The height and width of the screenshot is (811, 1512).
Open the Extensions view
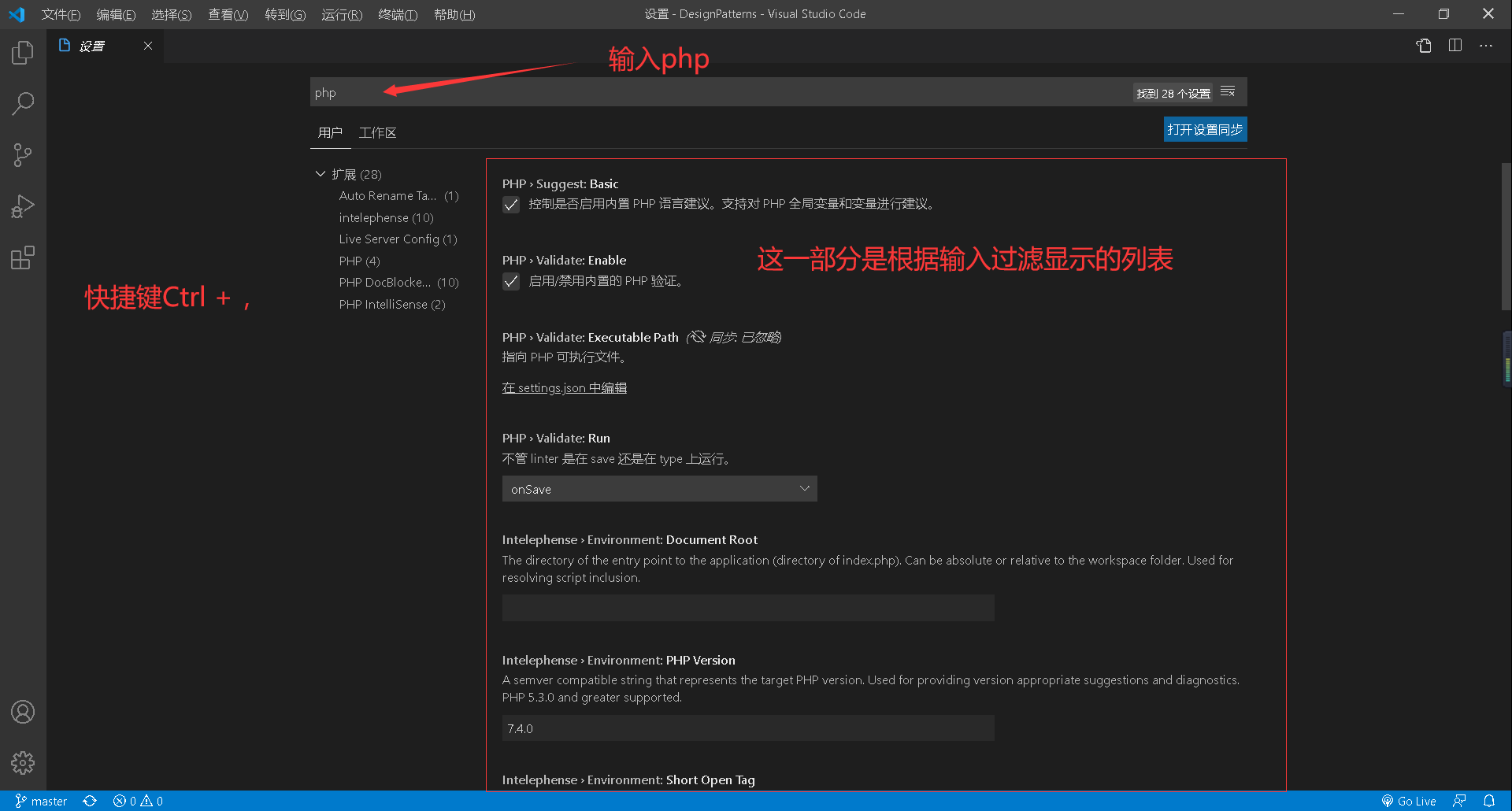click(23, 257)
